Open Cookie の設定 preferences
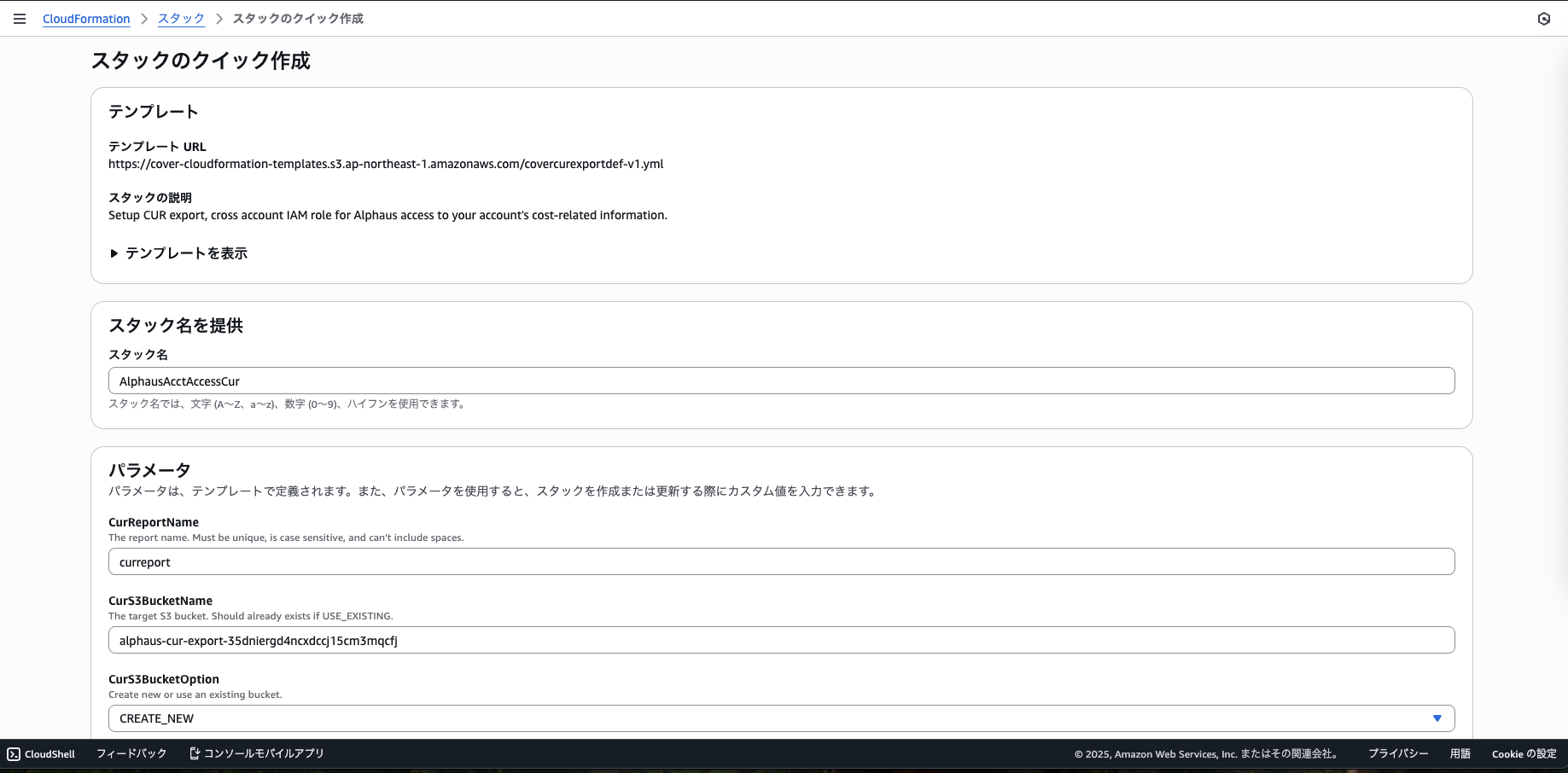Screen dimensions: 1568x773 pos(1524,754)
